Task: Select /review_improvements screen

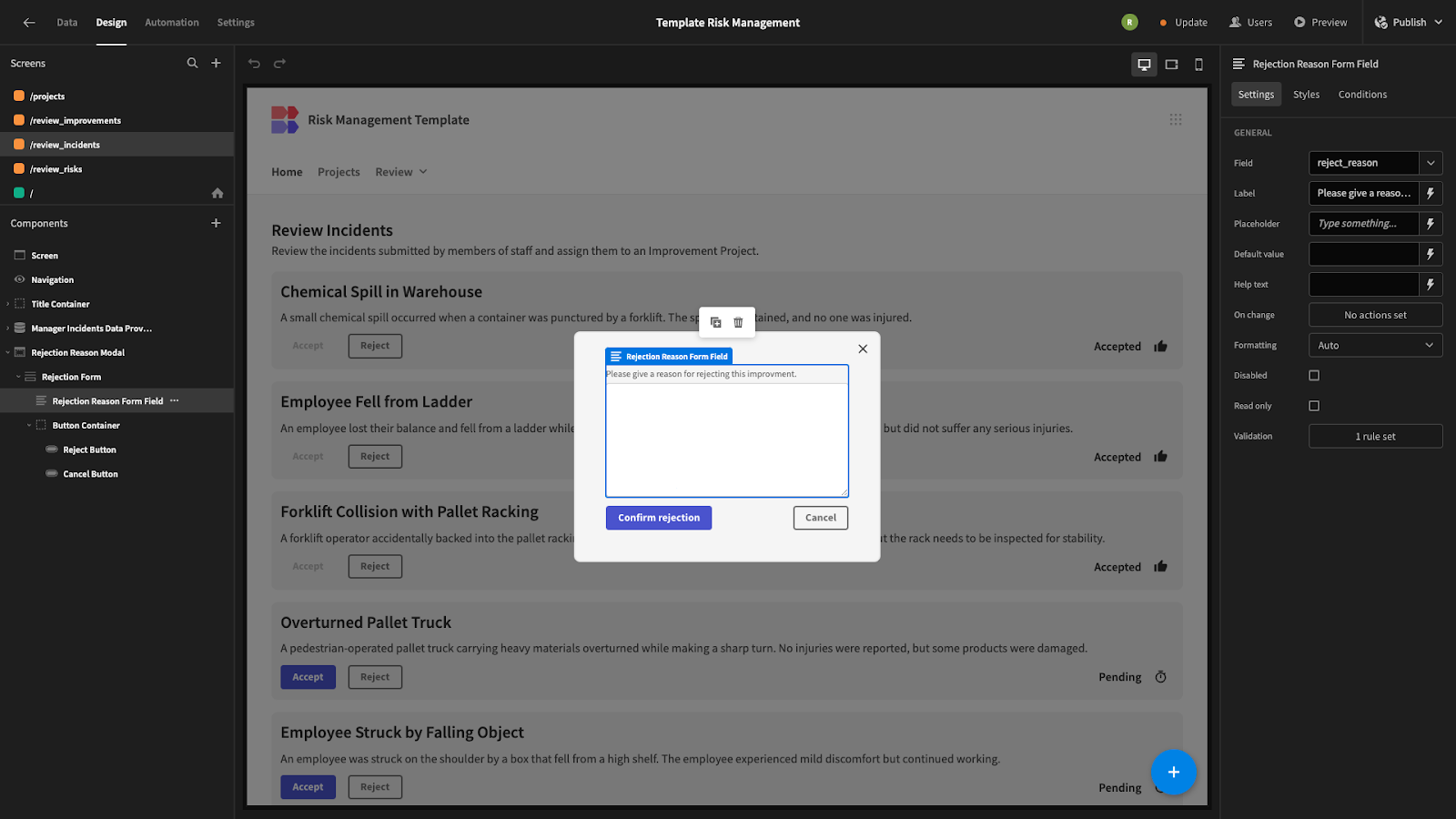Action: click(116, 120)
